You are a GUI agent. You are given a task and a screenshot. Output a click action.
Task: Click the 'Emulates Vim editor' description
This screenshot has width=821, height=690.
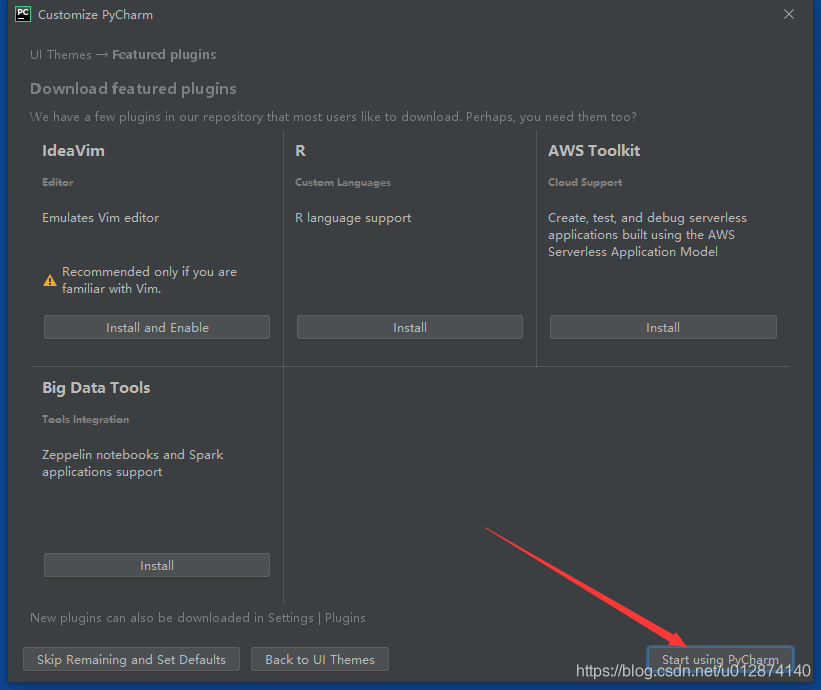point(101,218)
